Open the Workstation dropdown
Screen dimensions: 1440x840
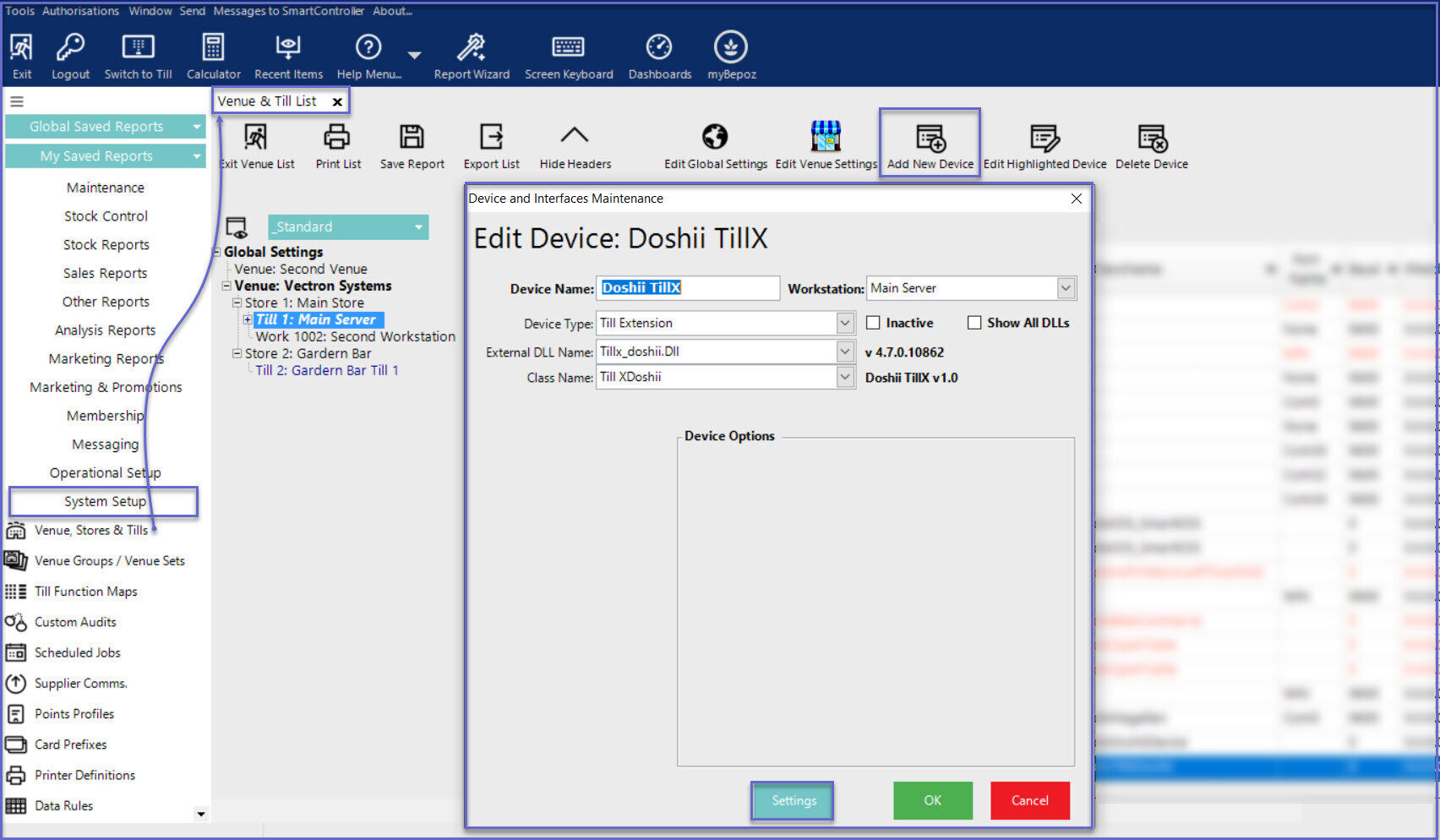click(1066, 288)
